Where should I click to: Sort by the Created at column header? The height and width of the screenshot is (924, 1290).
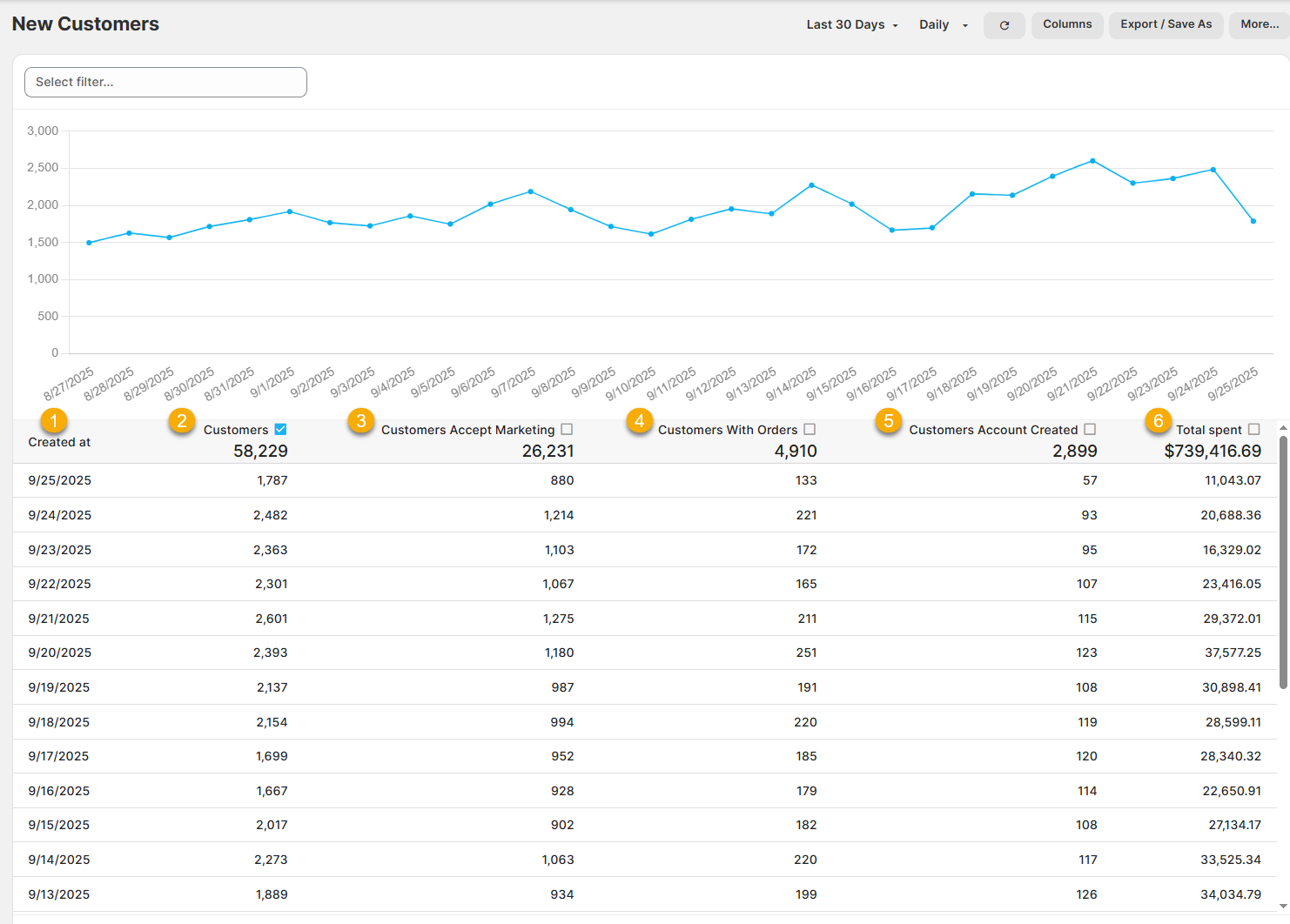[59, 442]
